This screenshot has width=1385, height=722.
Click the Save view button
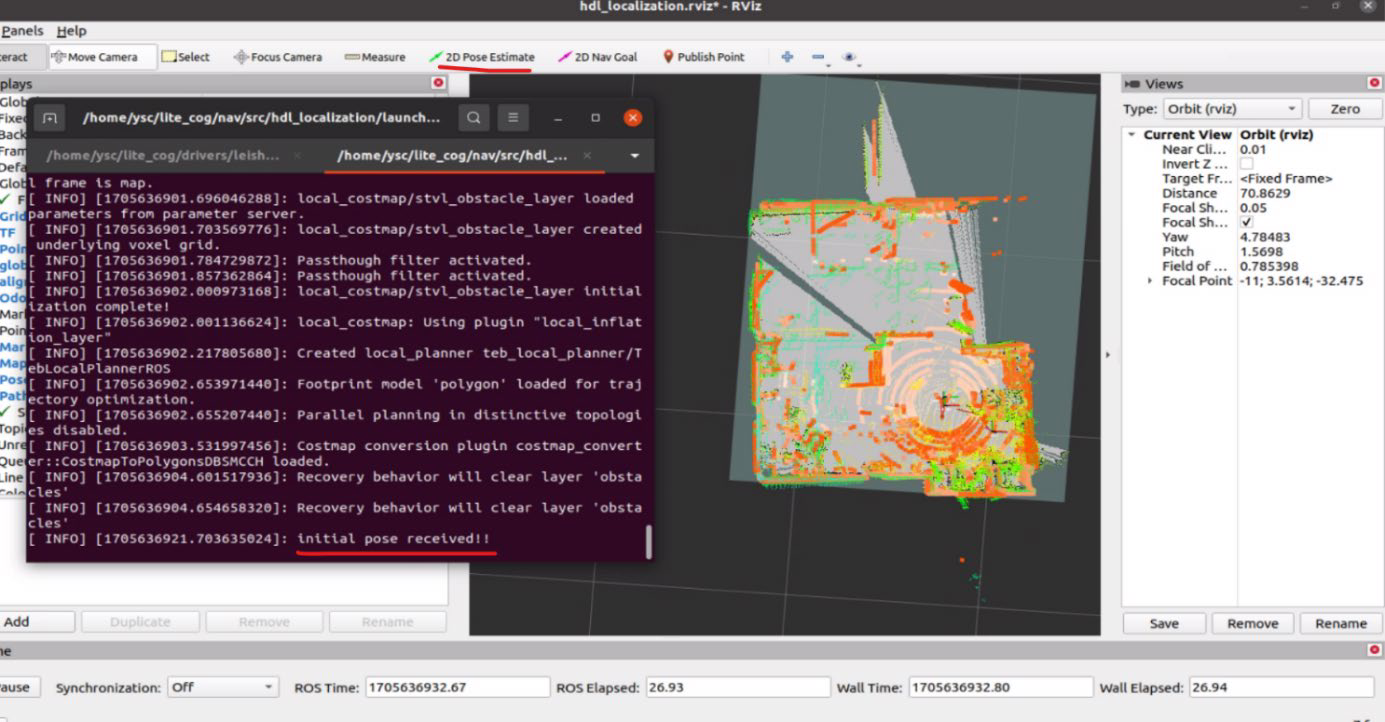pyautogui.click(x=1164, y=623)
